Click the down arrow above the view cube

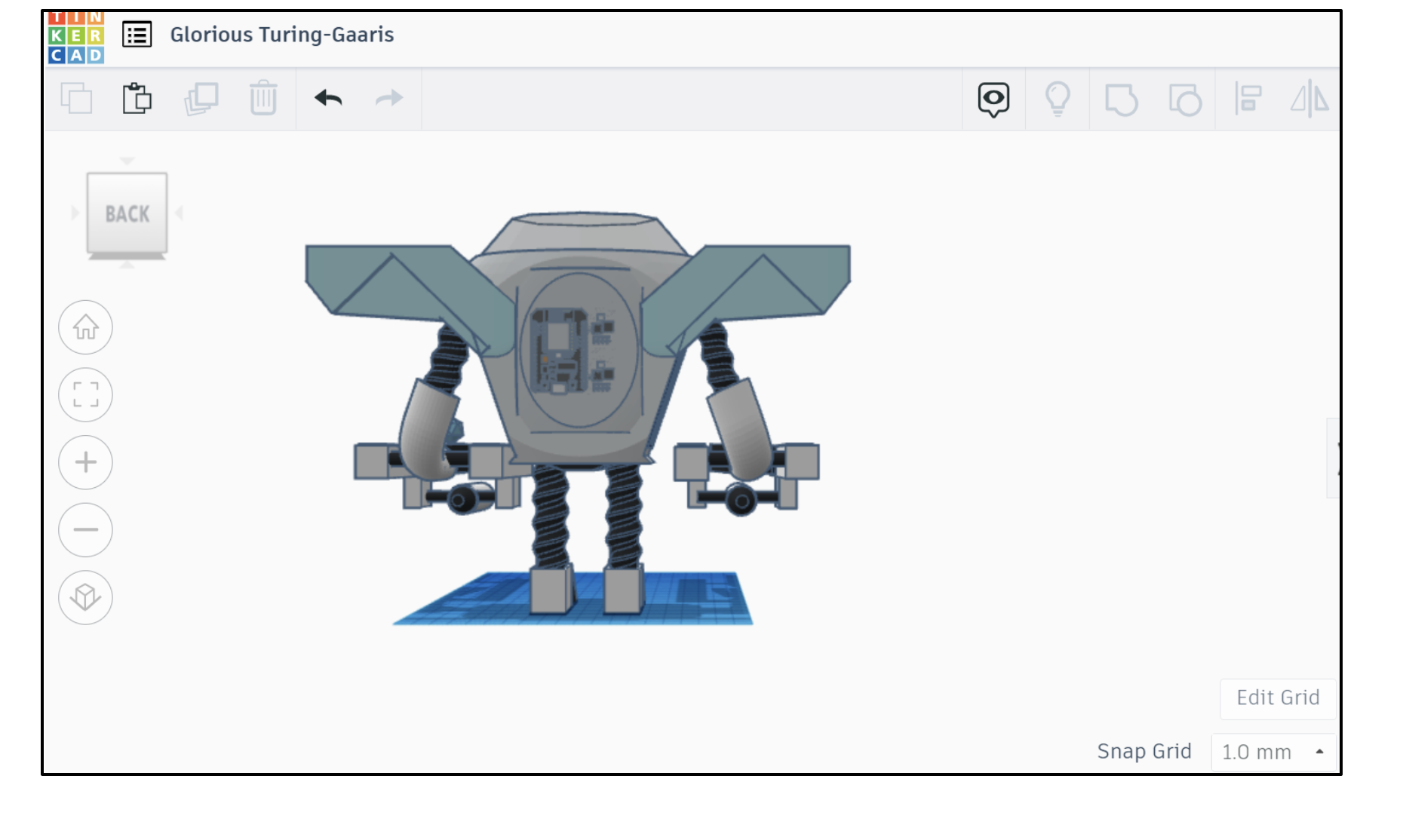(127, 160)
